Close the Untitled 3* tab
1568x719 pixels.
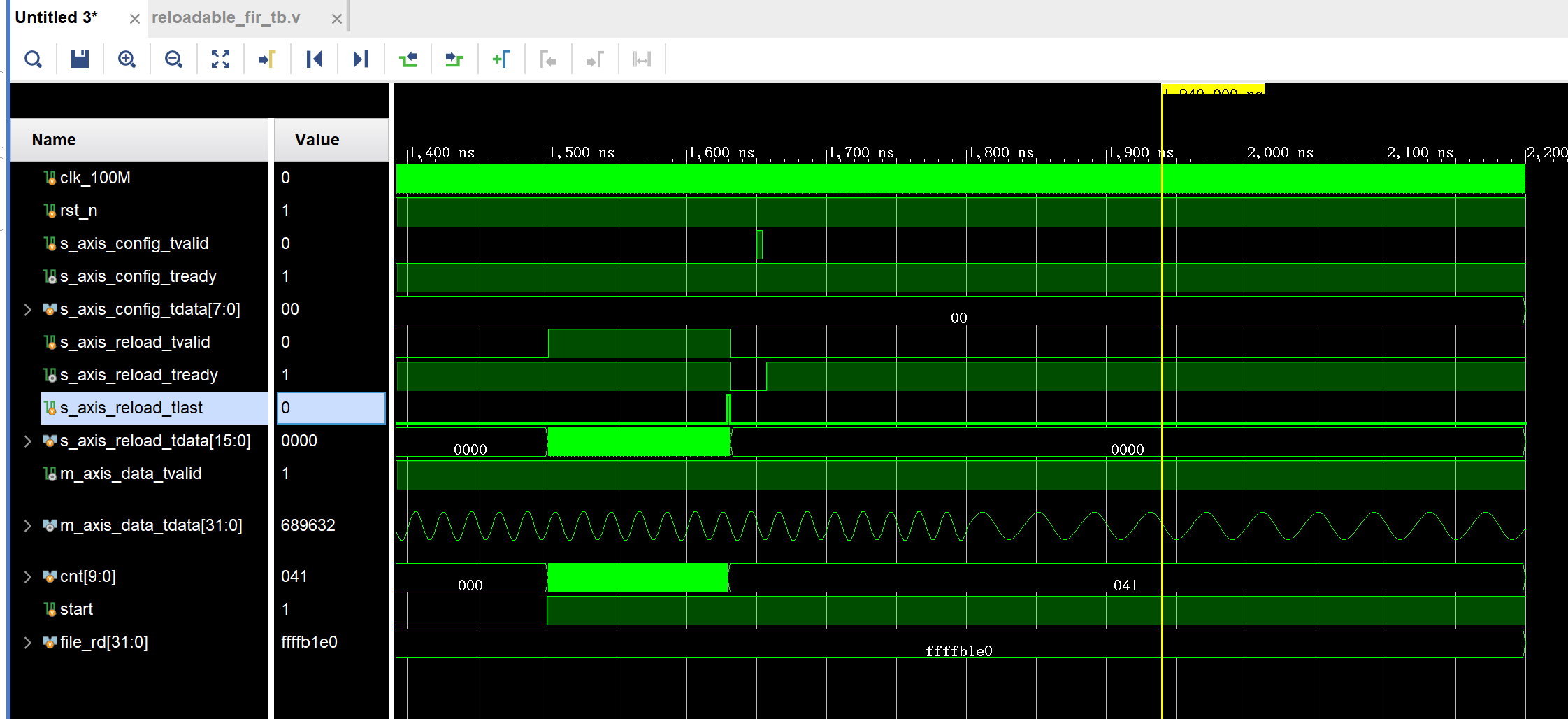click(x=135, y=19)
